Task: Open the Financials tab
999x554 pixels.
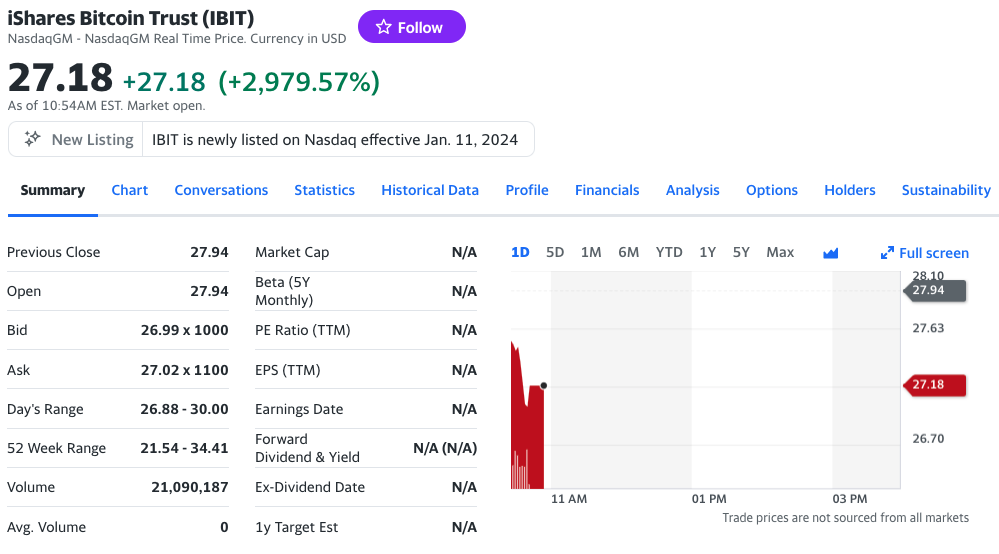Action: coord(607,190)
